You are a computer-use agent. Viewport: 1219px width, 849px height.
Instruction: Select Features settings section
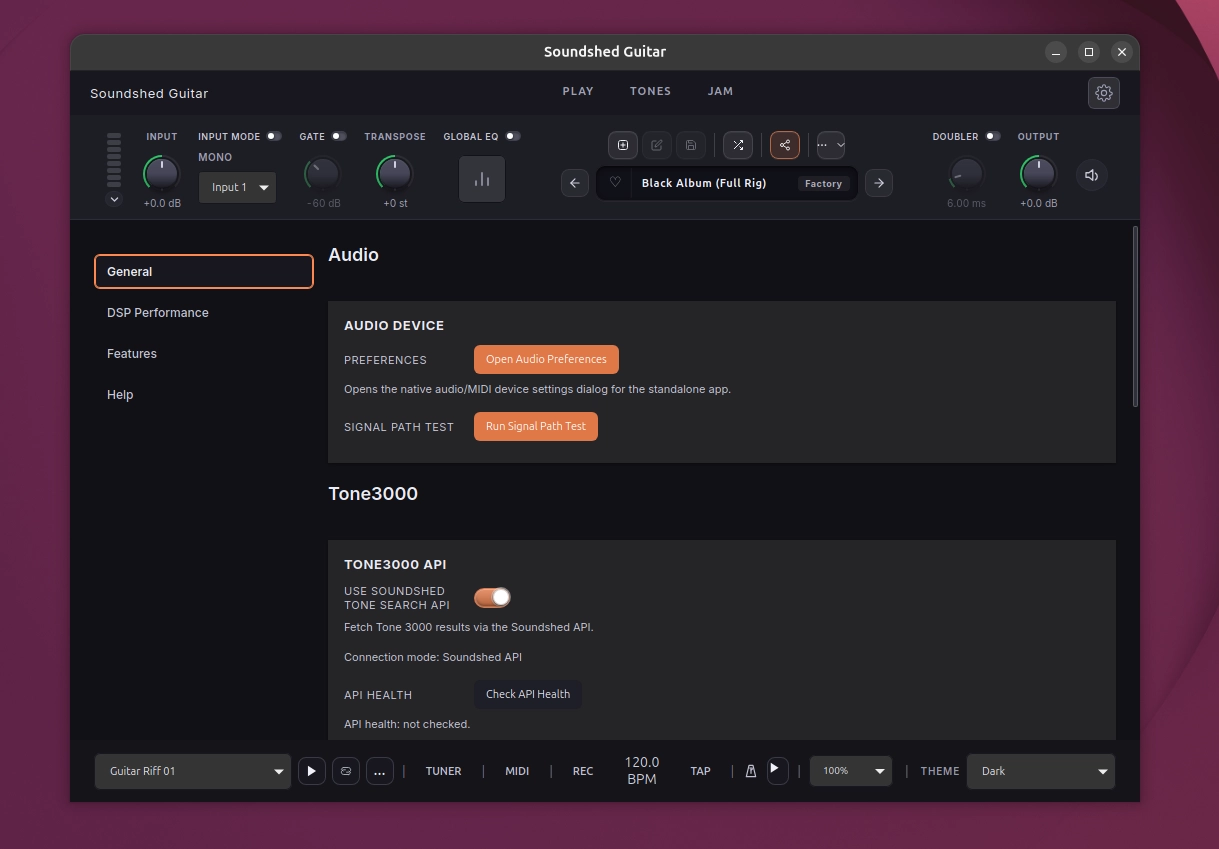click(204, 353)
